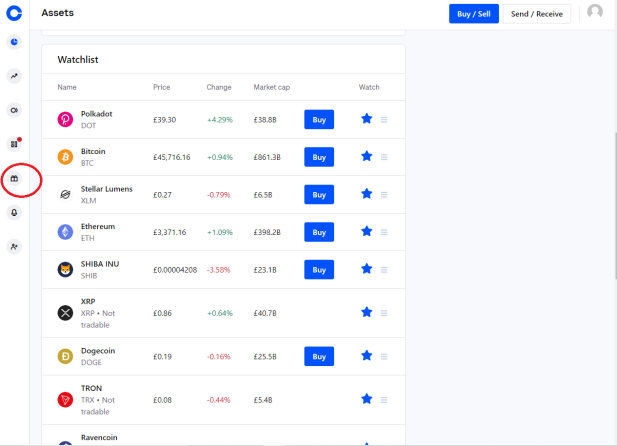Image resolution: width=617 pixels, height=446 pixels.
Task: Click the Ethereum row reorder handle
Action: (x=384, y=232)
